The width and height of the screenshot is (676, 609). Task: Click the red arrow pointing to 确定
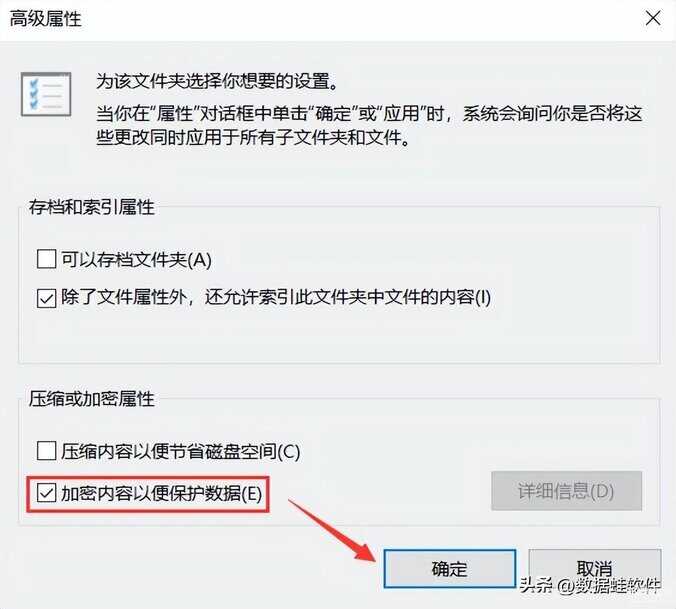(x=332, y=531)
